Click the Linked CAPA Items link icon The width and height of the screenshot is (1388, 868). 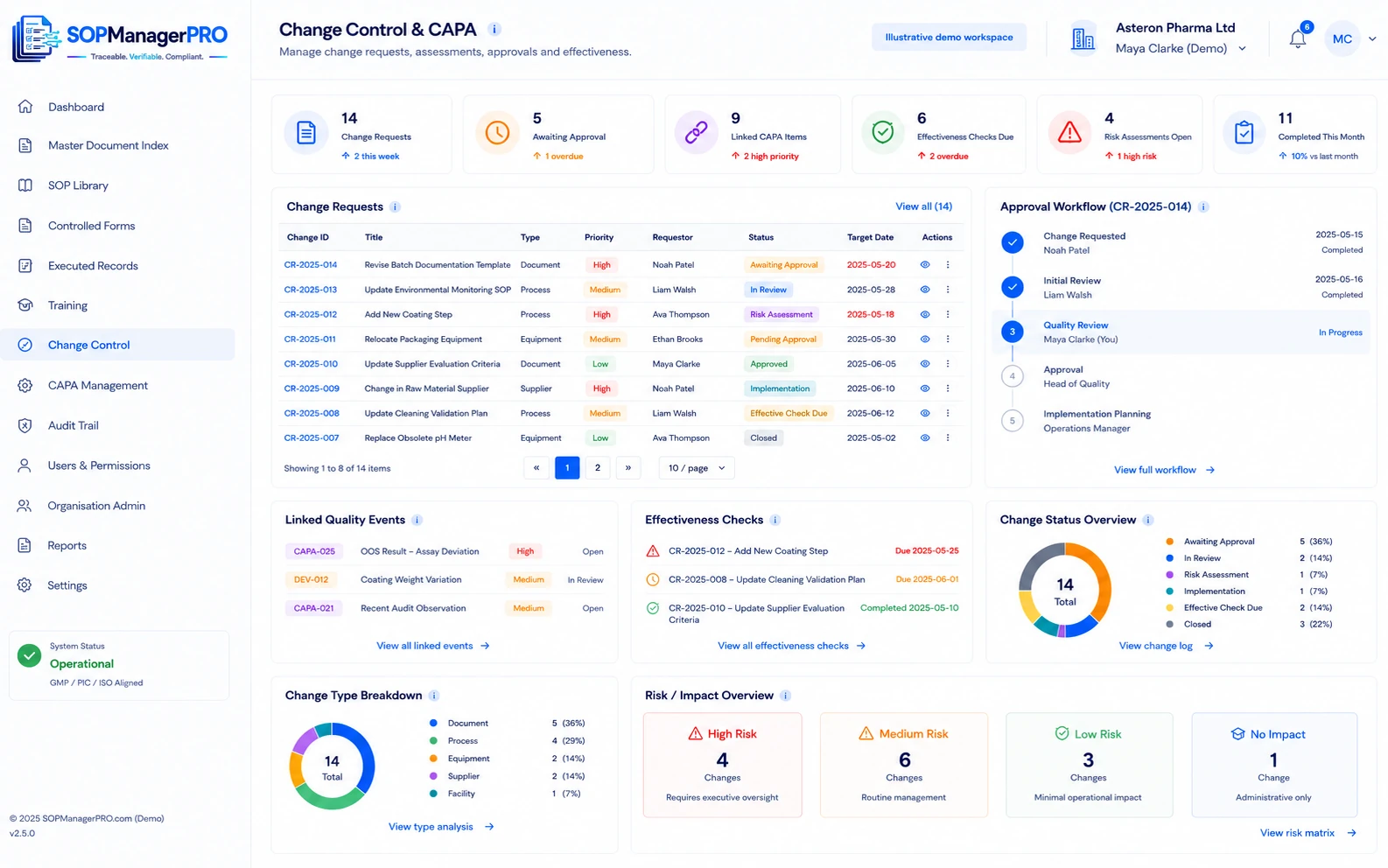tap(696, 133)
